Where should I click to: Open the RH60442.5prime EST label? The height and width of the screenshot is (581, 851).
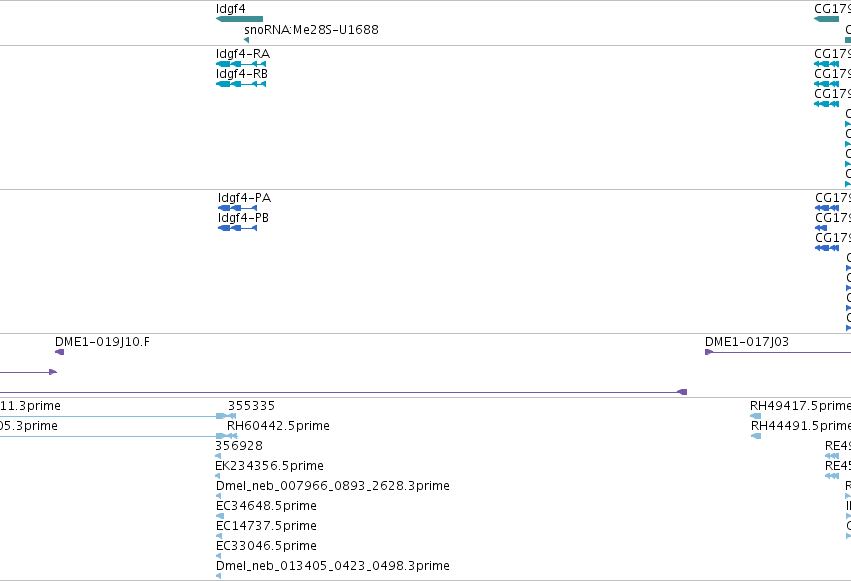(278, 426)
